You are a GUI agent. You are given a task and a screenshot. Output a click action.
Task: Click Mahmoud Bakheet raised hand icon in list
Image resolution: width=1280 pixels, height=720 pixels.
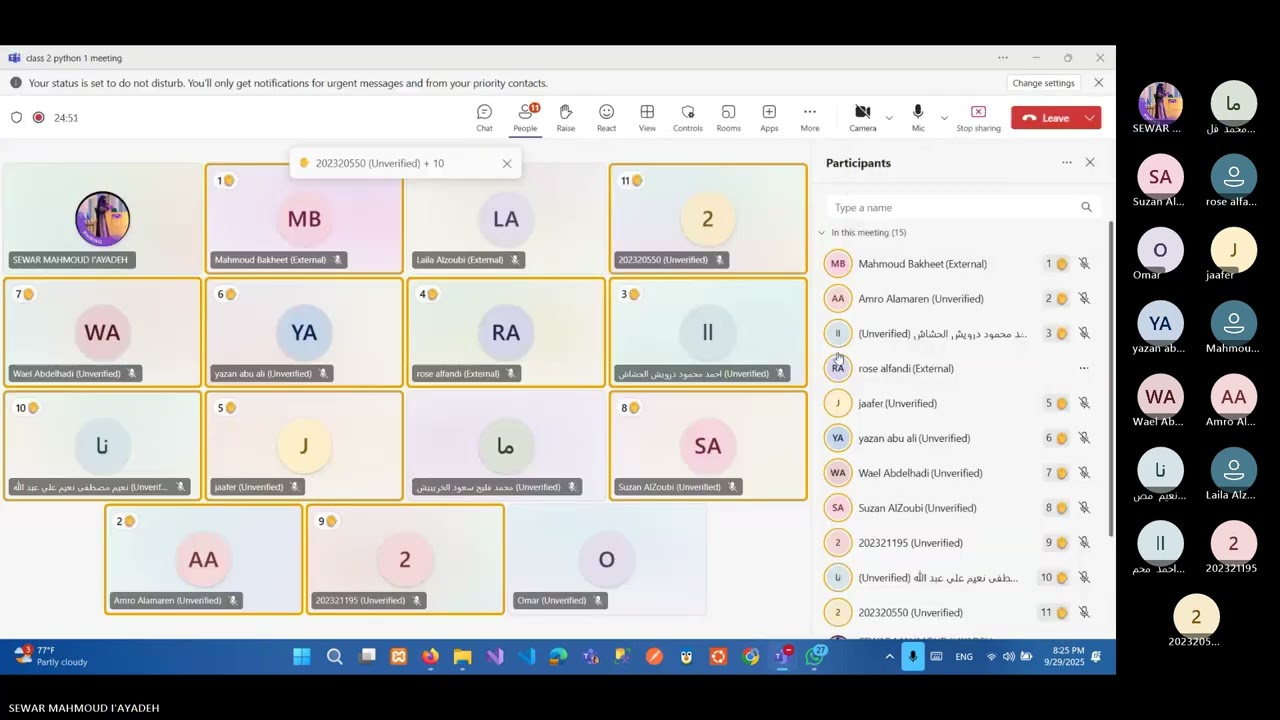point(1062,264)
